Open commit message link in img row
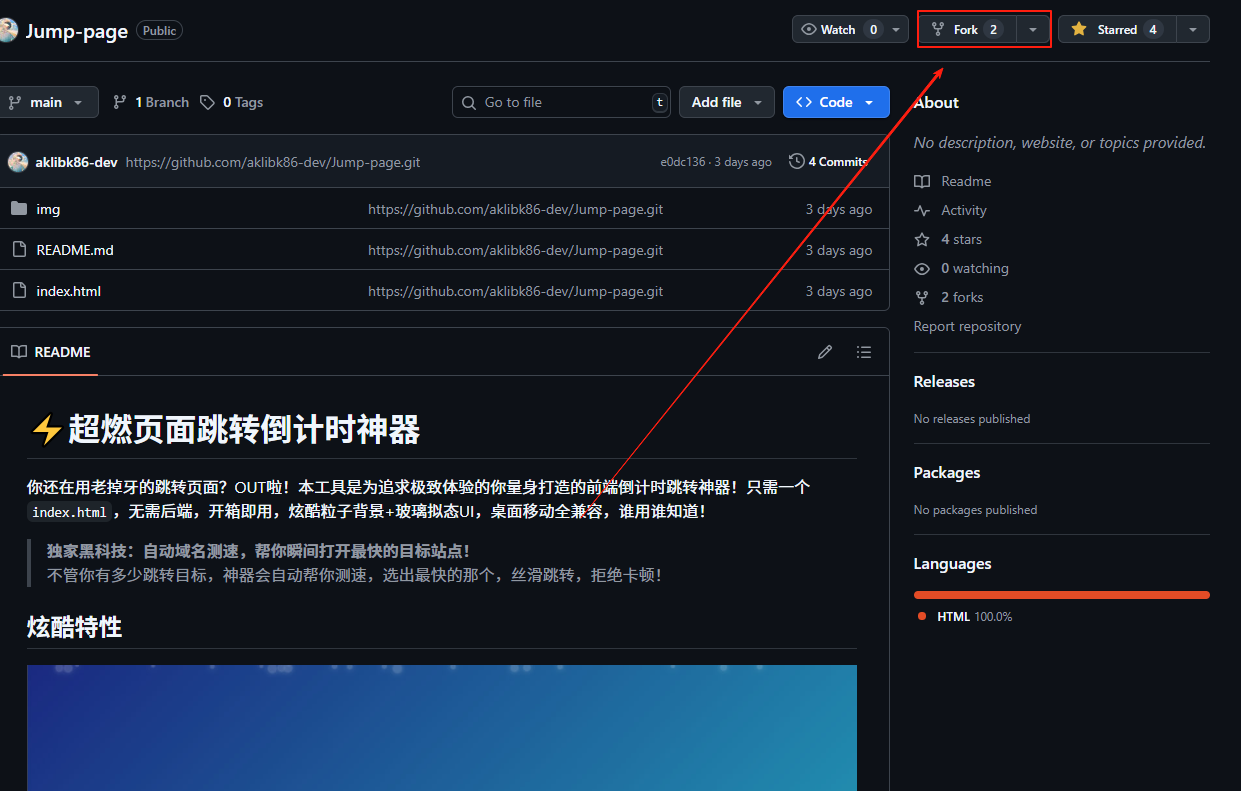Viewport: 1241px width, 791px height. click(x=515, y=209)
